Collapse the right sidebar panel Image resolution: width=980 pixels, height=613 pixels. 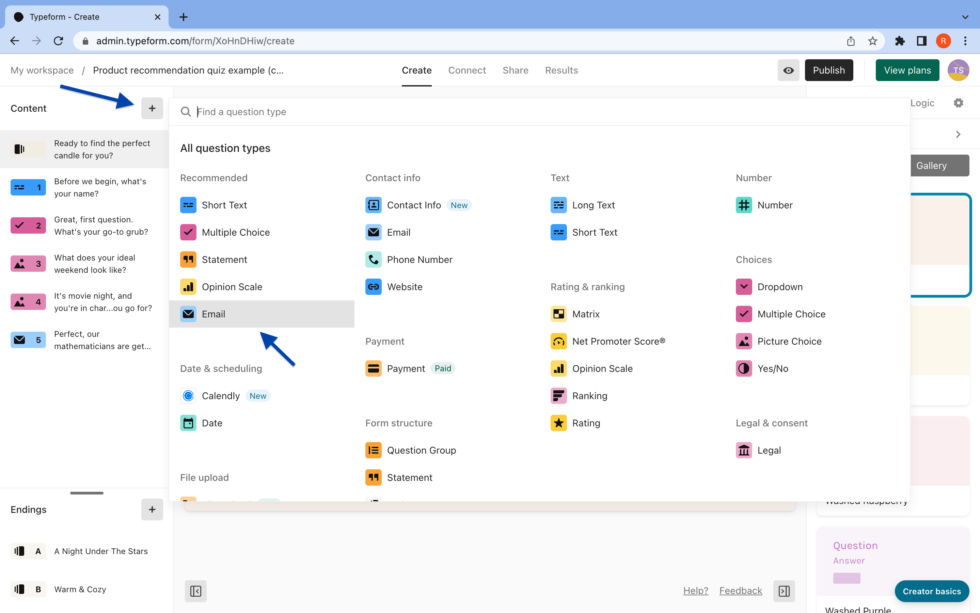tap(784, 591)
